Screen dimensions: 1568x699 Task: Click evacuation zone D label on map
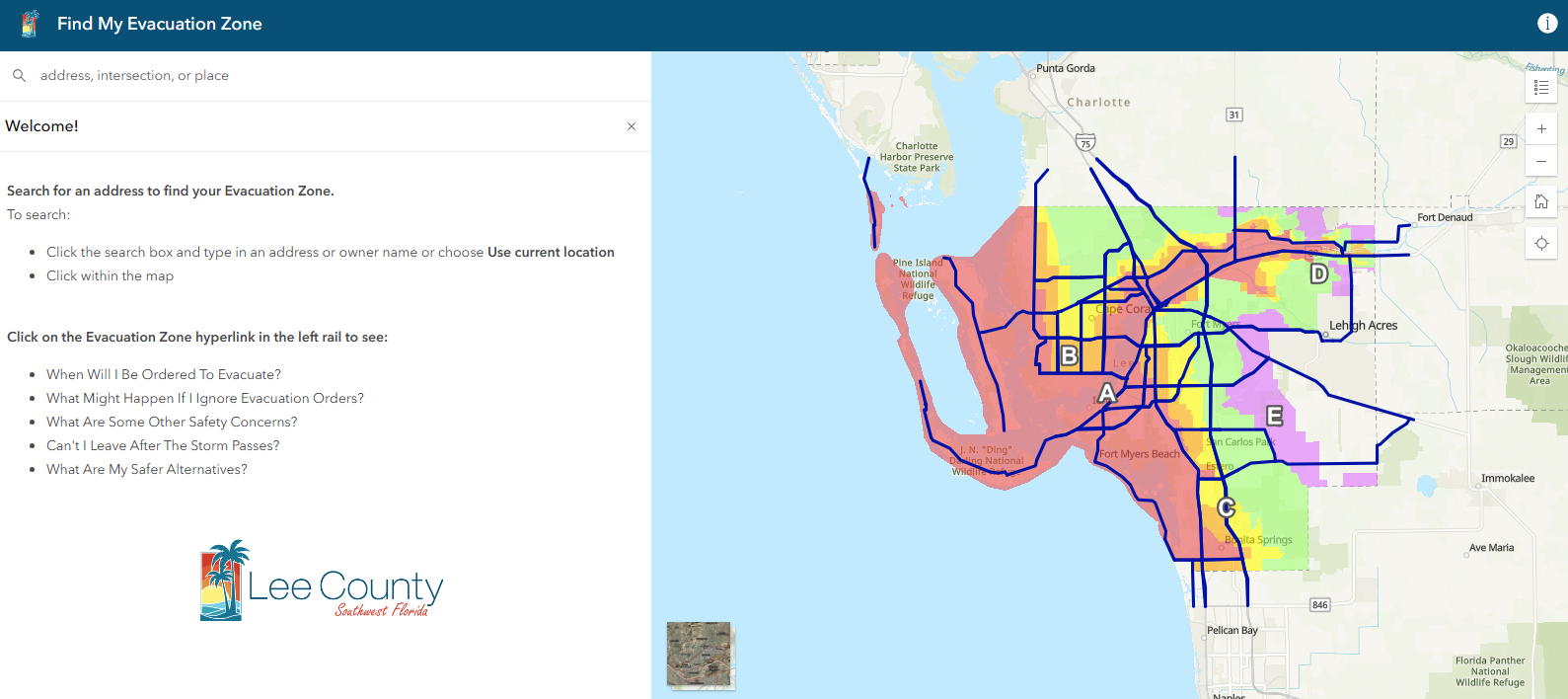tap(1318, 273)
